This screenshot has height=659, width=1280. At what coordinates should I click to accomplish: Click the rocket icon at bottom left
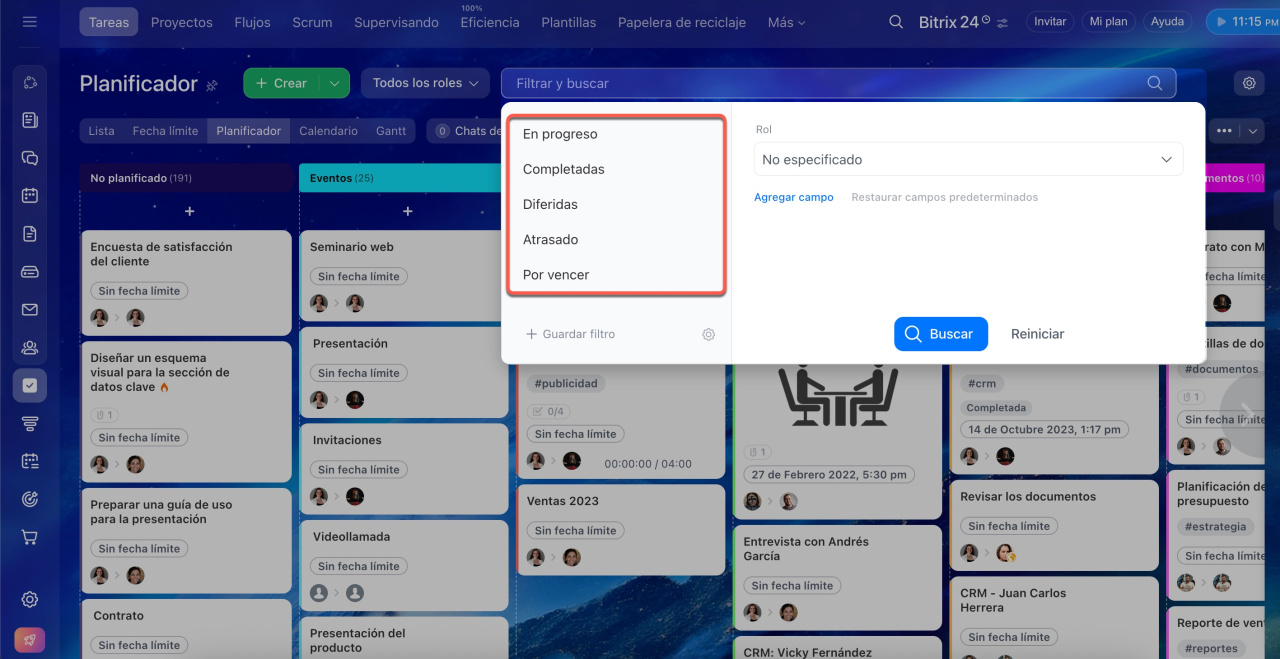click(x=30, y=640)
